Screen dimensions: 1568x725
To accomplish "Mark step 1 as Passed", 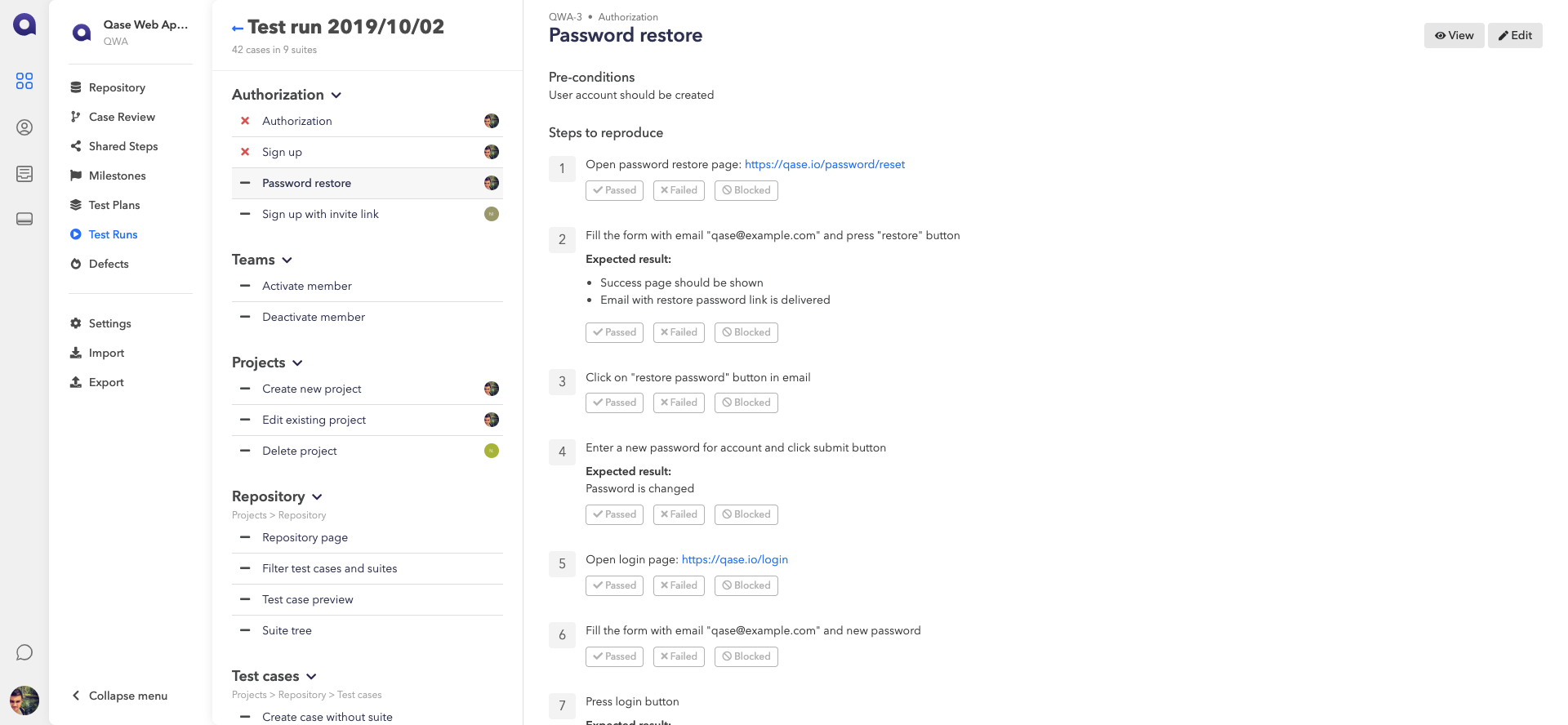I will tap(614, 190).
